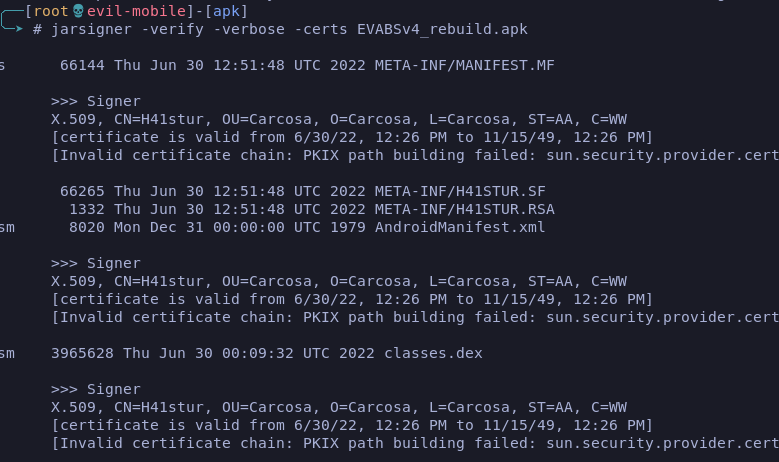Click the skull icon in the prompt
The width and height of the screenshot is (779, 462).
[x=79, y=10]
